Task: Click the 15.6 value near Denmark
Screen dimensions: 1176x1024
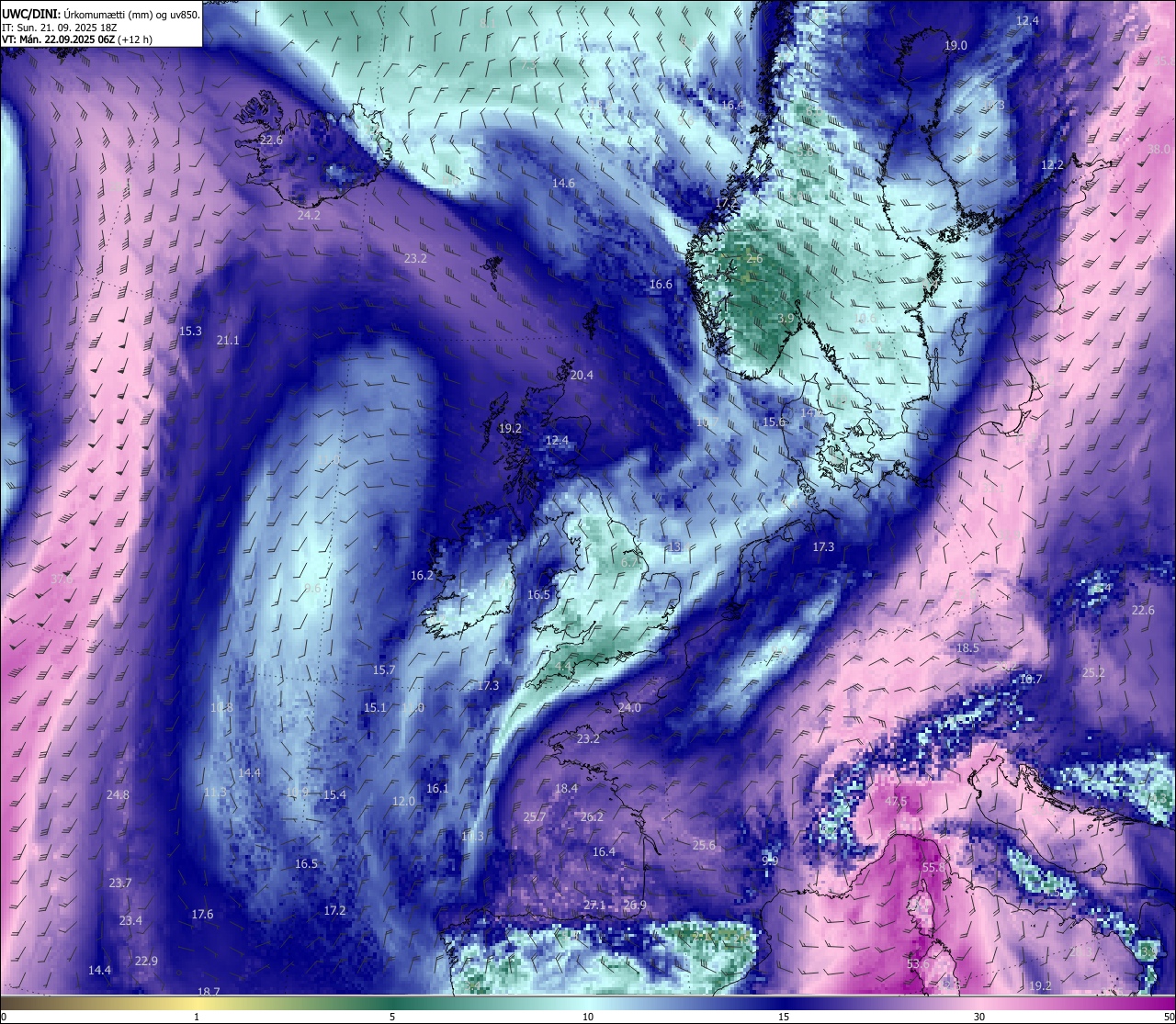Action: [774, 422]
